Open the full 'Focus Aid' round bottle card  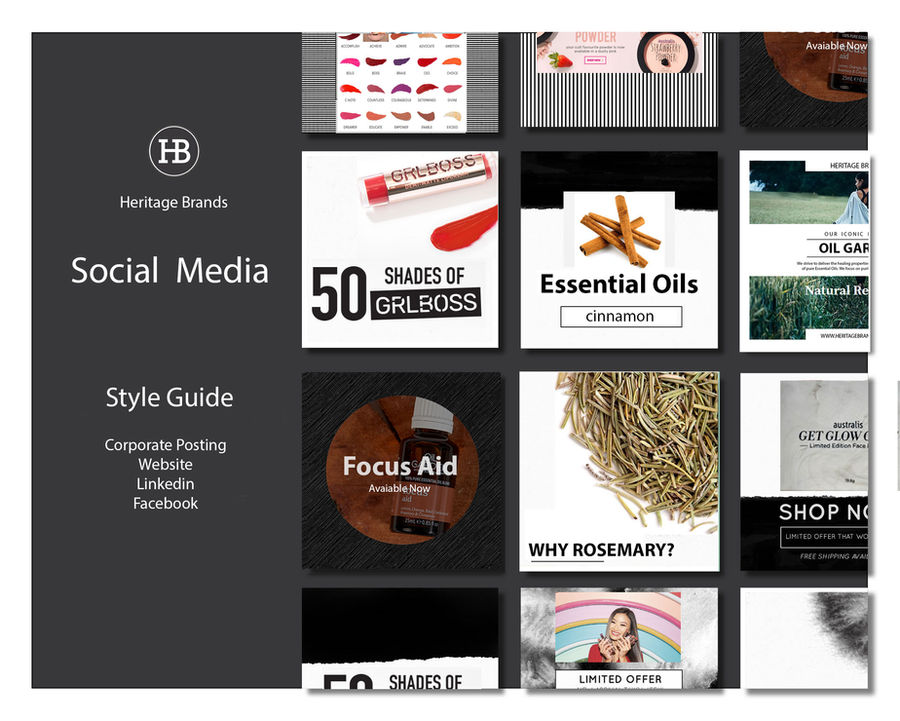pyautogui.click(x=401, y=471)
